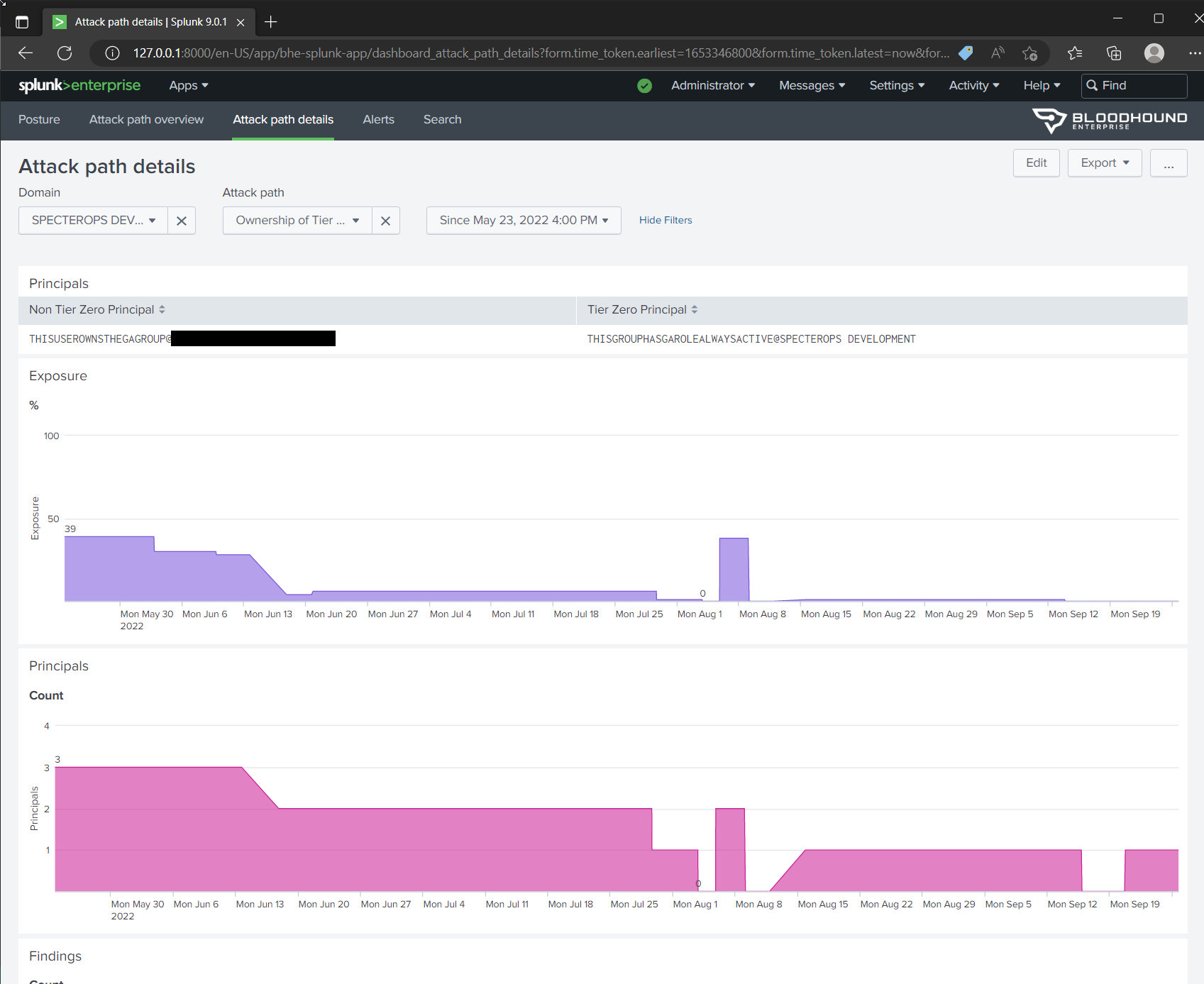Image resolution: width=1204 pixels, height=984 pixels.
Task: Click the Edit dashboard button
Action: tap(1037, 163)
